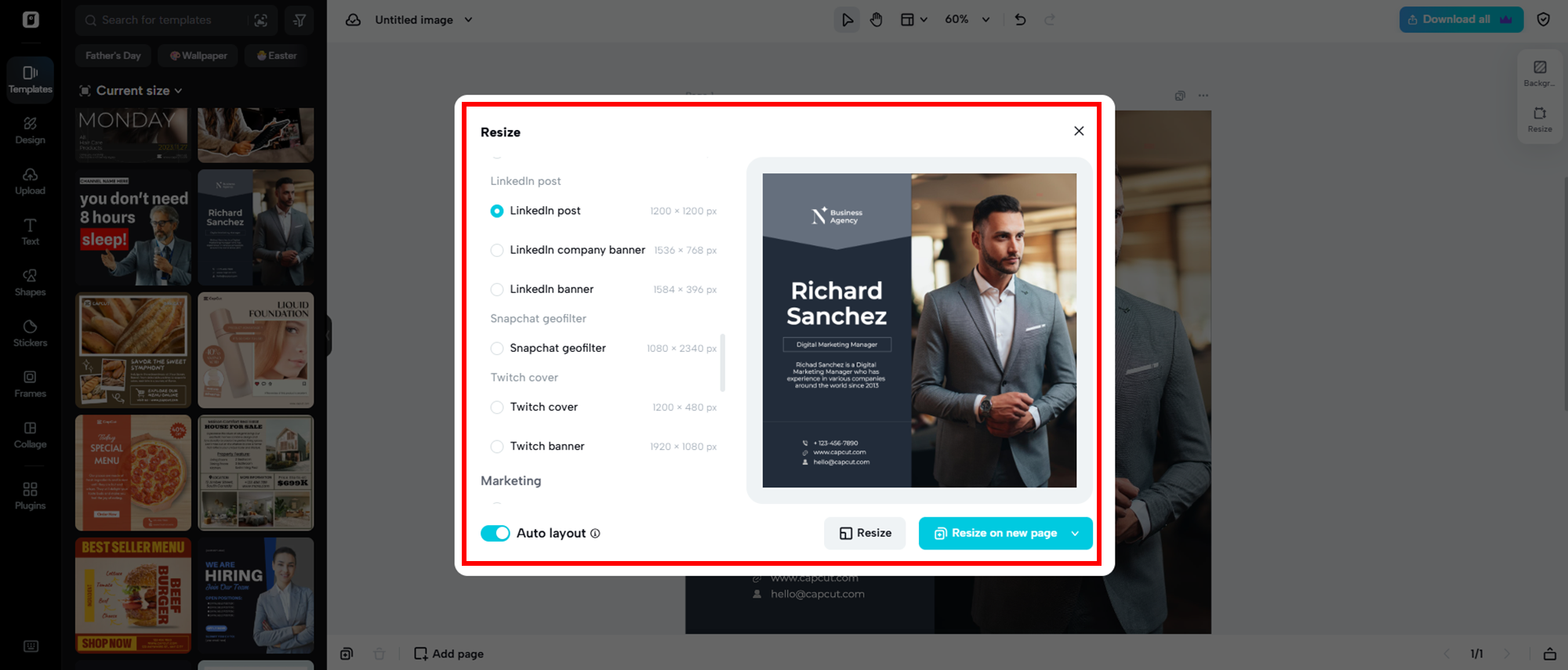Select the Snapchat geofilter radio option
1568x670 pixels.
(x=497, y=348)
